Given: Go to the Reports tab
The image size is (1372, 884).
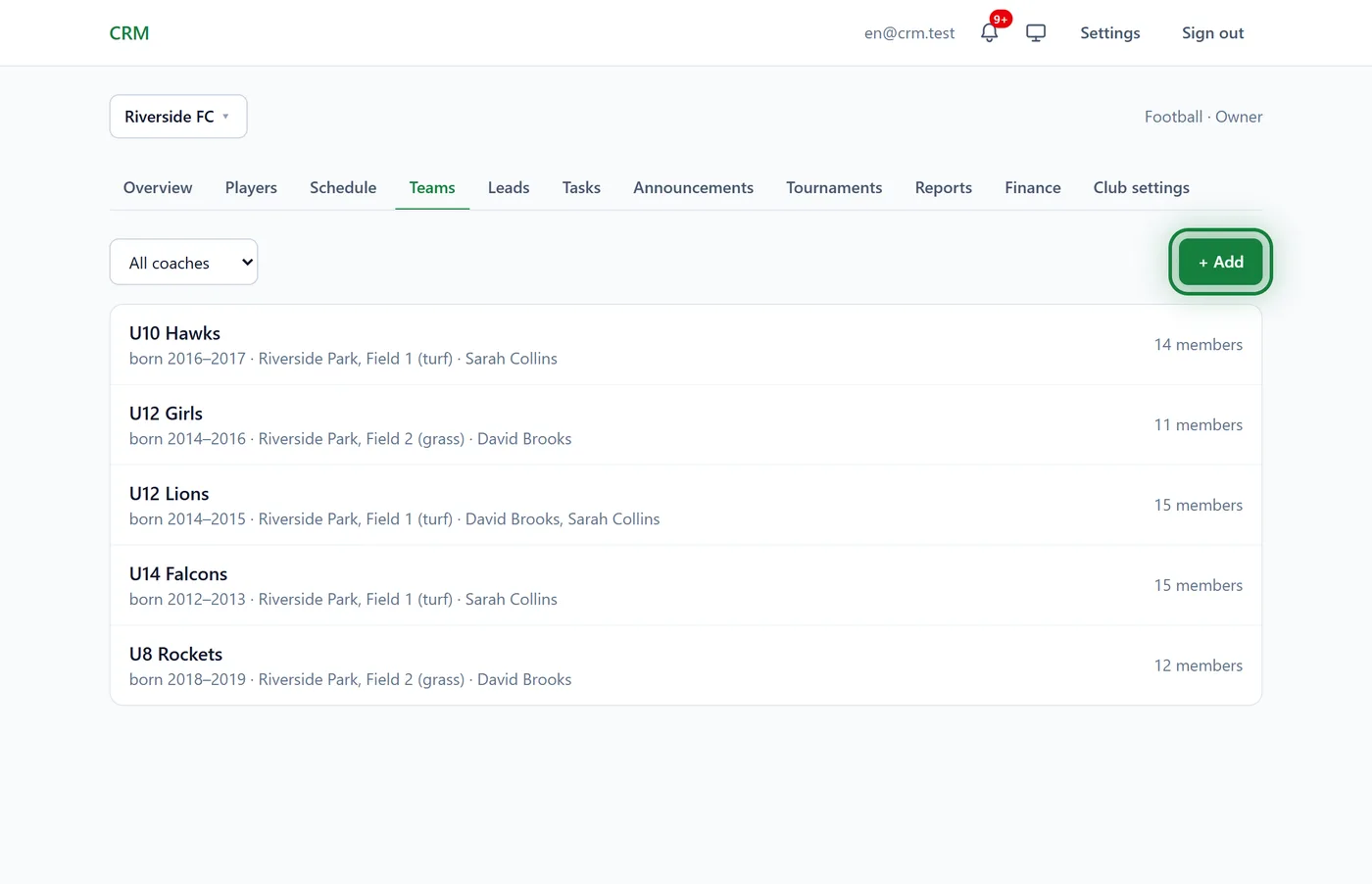Looking at the screenshot, I should (x=944, y=187).
